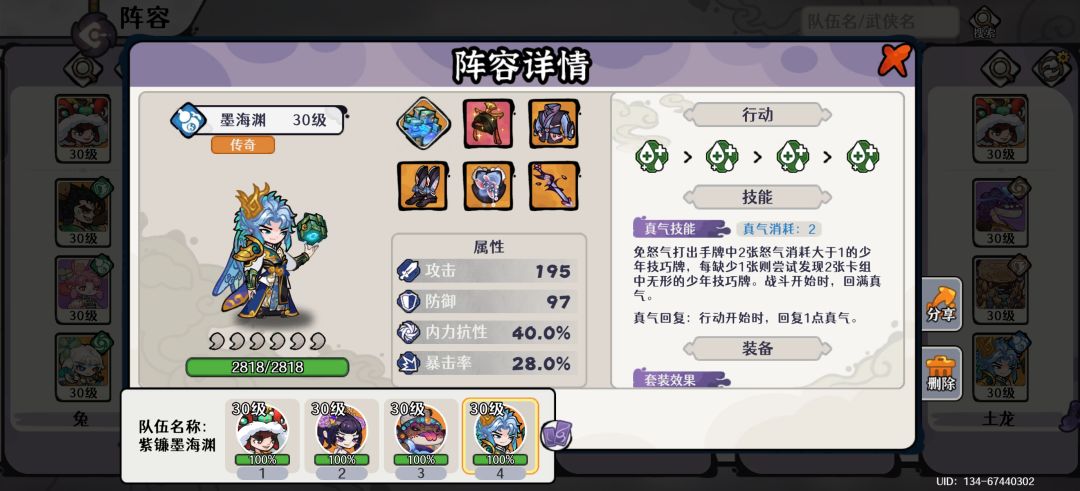The width and height of the screenshot is (1080, 491).
Task: Open the blue crystal cube equipment slot
Action: coord(423,124)
